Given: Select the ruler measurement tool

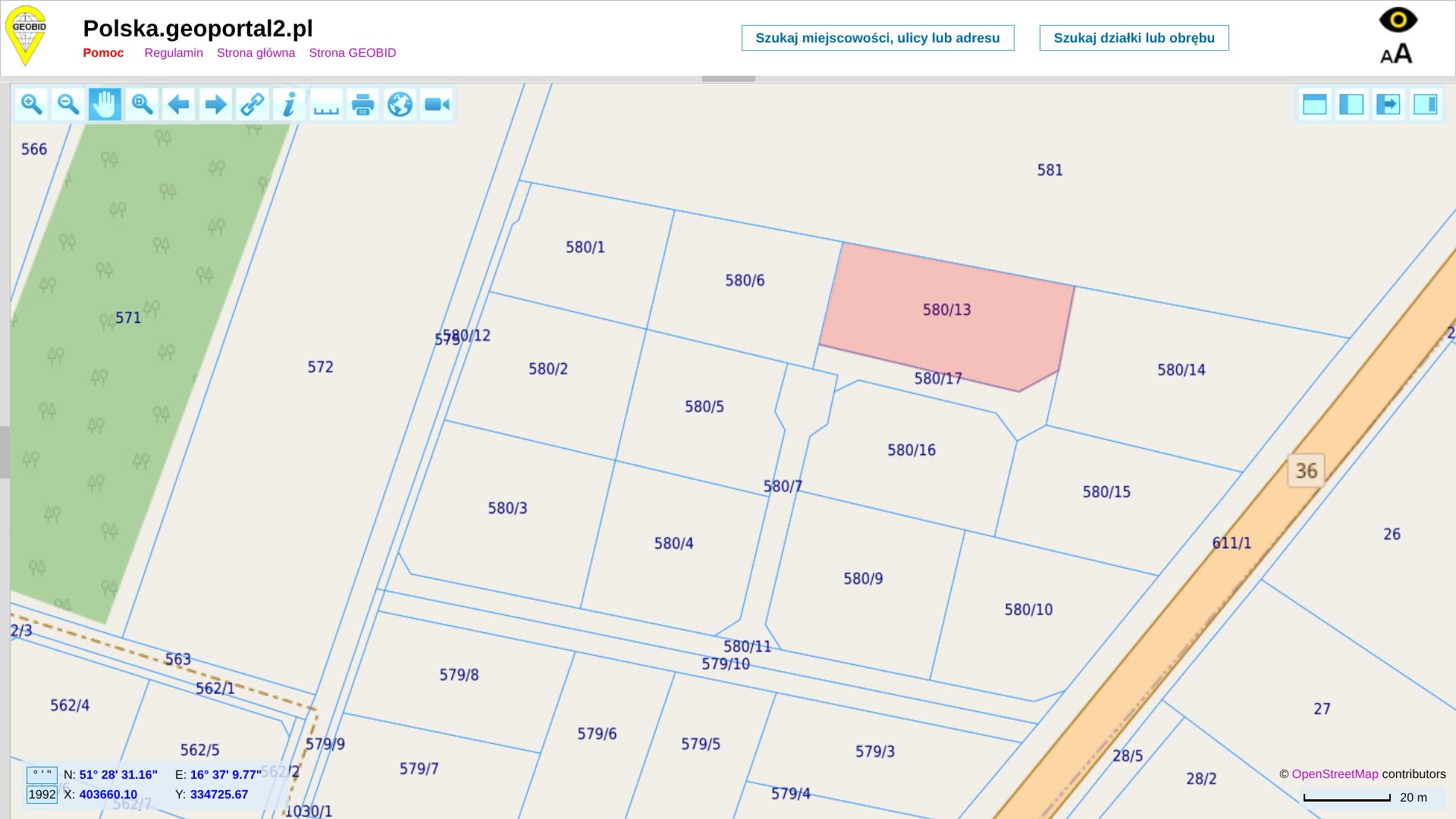Looking at the screenshot, I should [326, 105].
